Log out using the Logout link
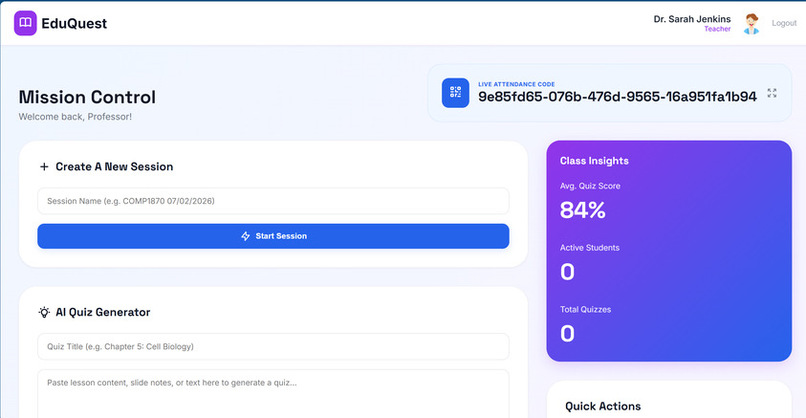 (784, 23)
